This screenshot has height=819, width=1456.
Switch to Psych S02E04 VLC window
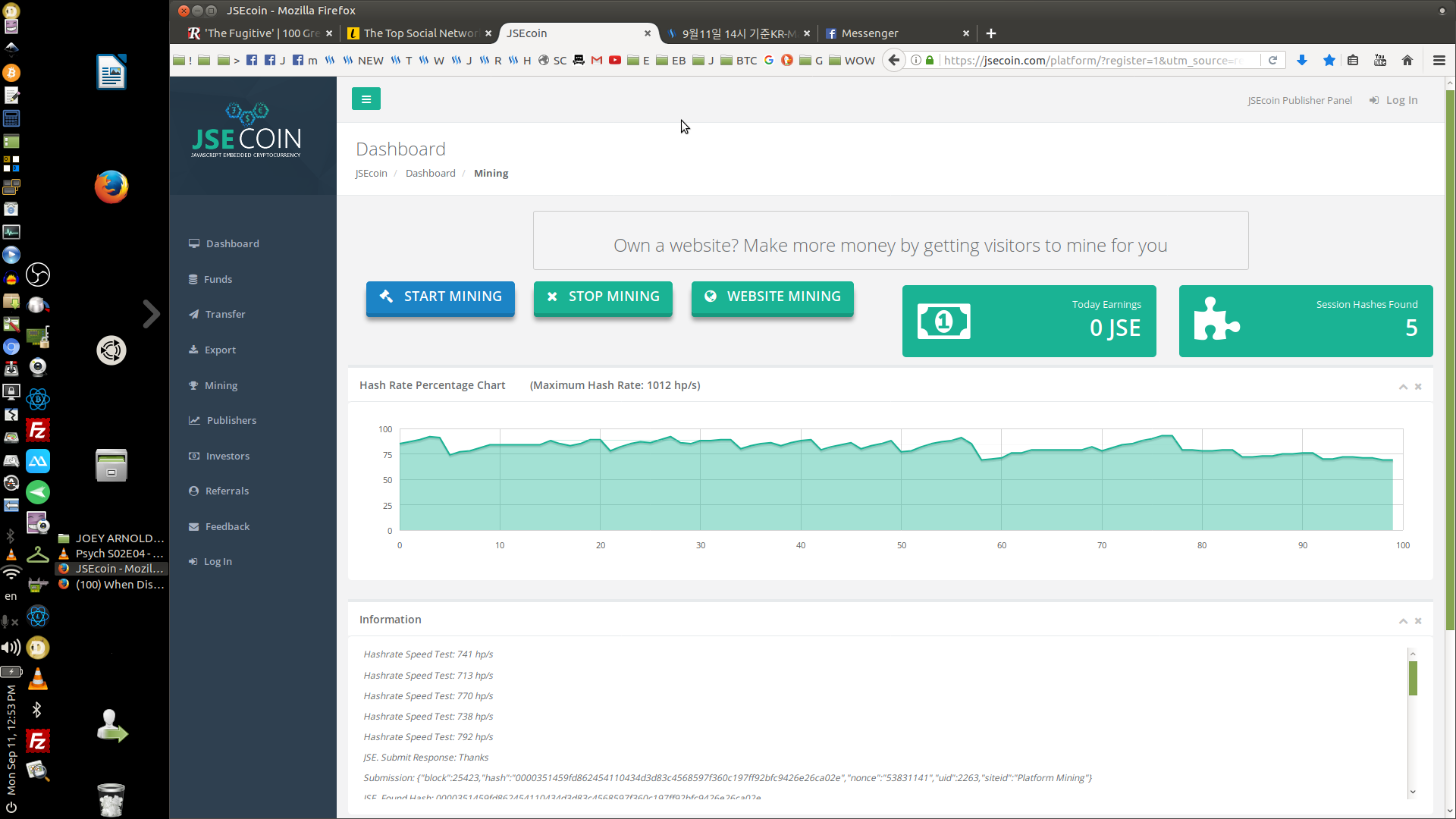pyautogui.click(x=111, y=554)
